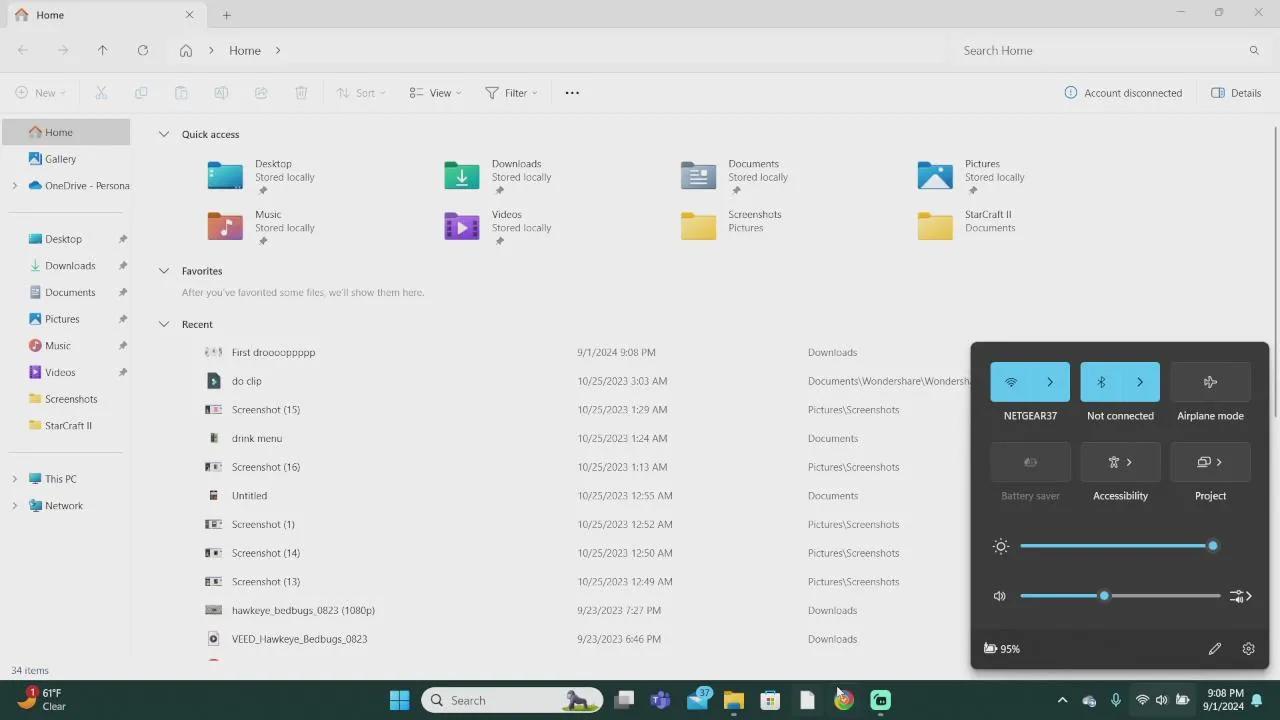This screenshot has height=720, width=1280.
Task: Click the Search Home field
Action: [x=1110, y=50]
